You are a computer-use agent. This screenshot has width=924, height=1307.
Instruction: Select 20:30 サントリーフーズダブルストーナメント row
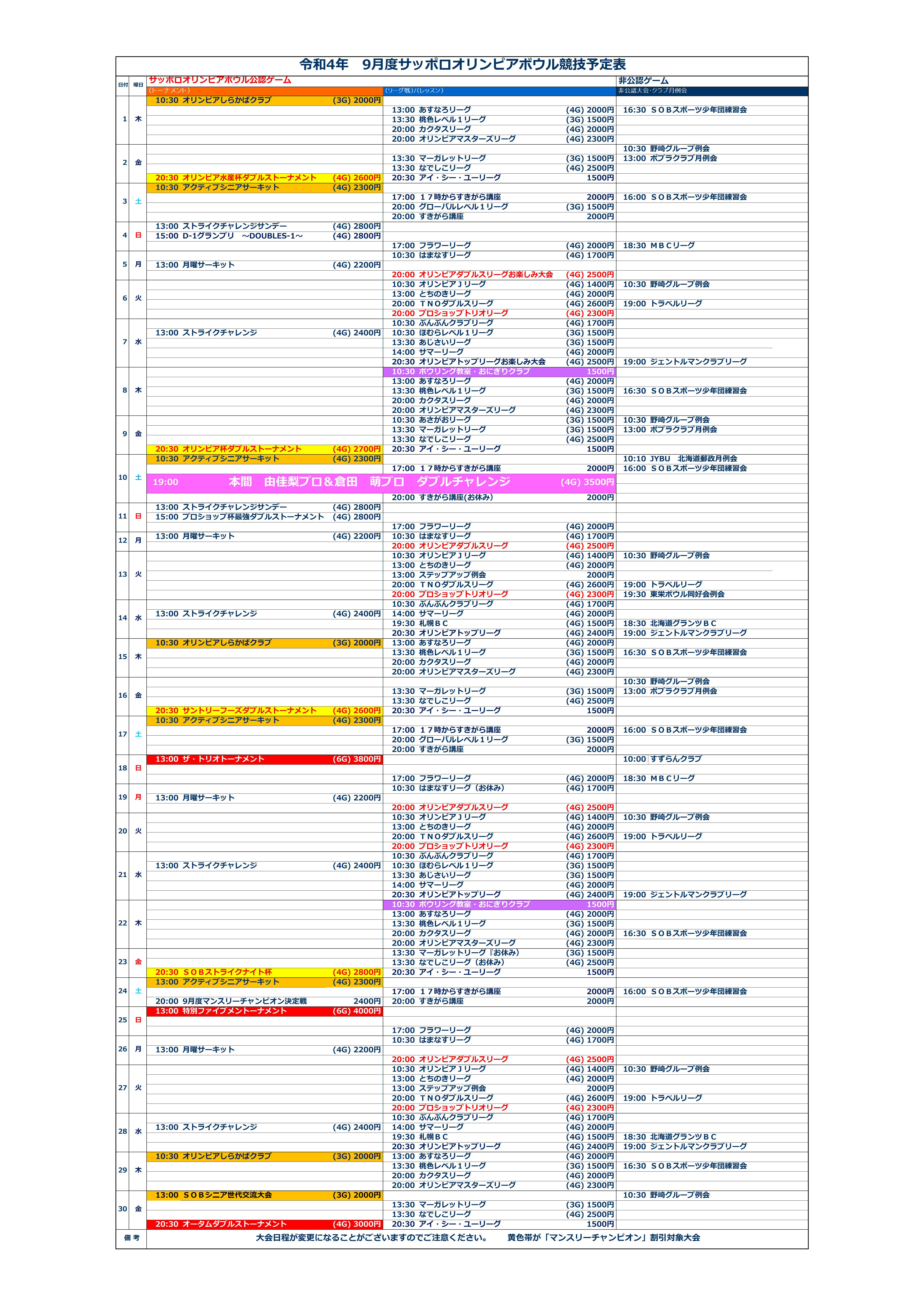[265, 711]
